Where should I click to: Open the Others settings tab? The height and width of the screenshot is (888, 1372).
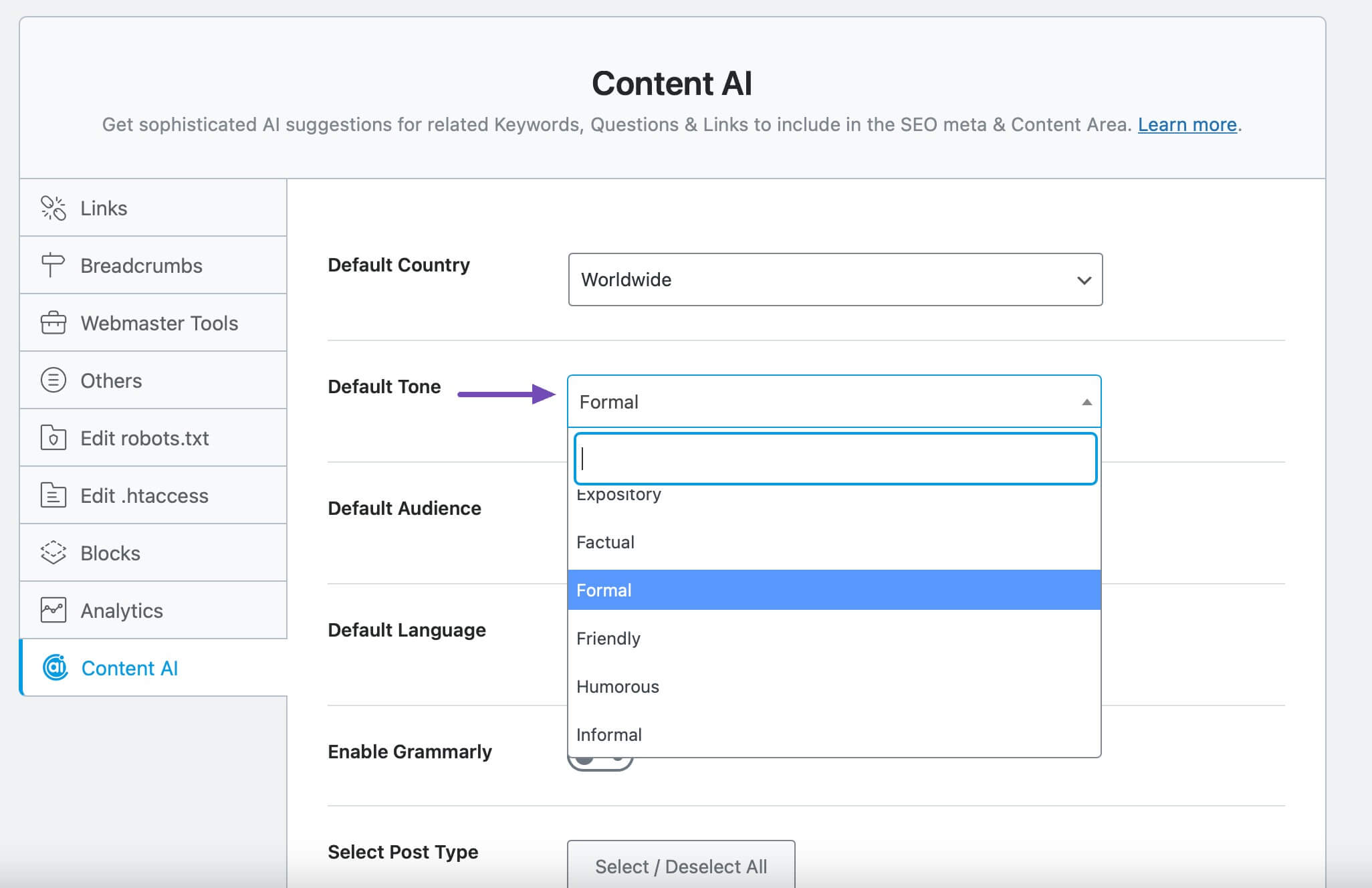pos(153,380)
